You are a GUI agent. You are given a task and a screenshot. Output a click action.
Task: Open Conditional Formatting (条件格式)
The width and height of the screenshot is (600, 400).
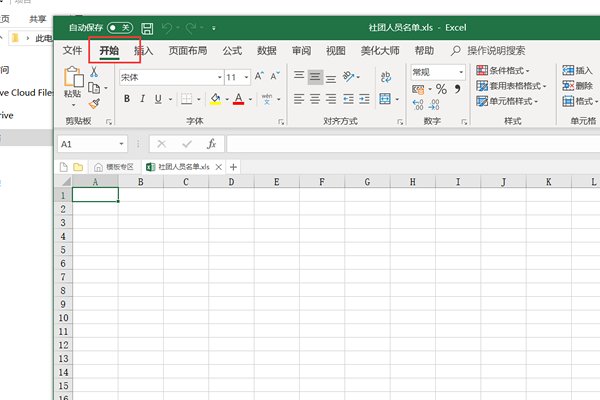point(515,71)
